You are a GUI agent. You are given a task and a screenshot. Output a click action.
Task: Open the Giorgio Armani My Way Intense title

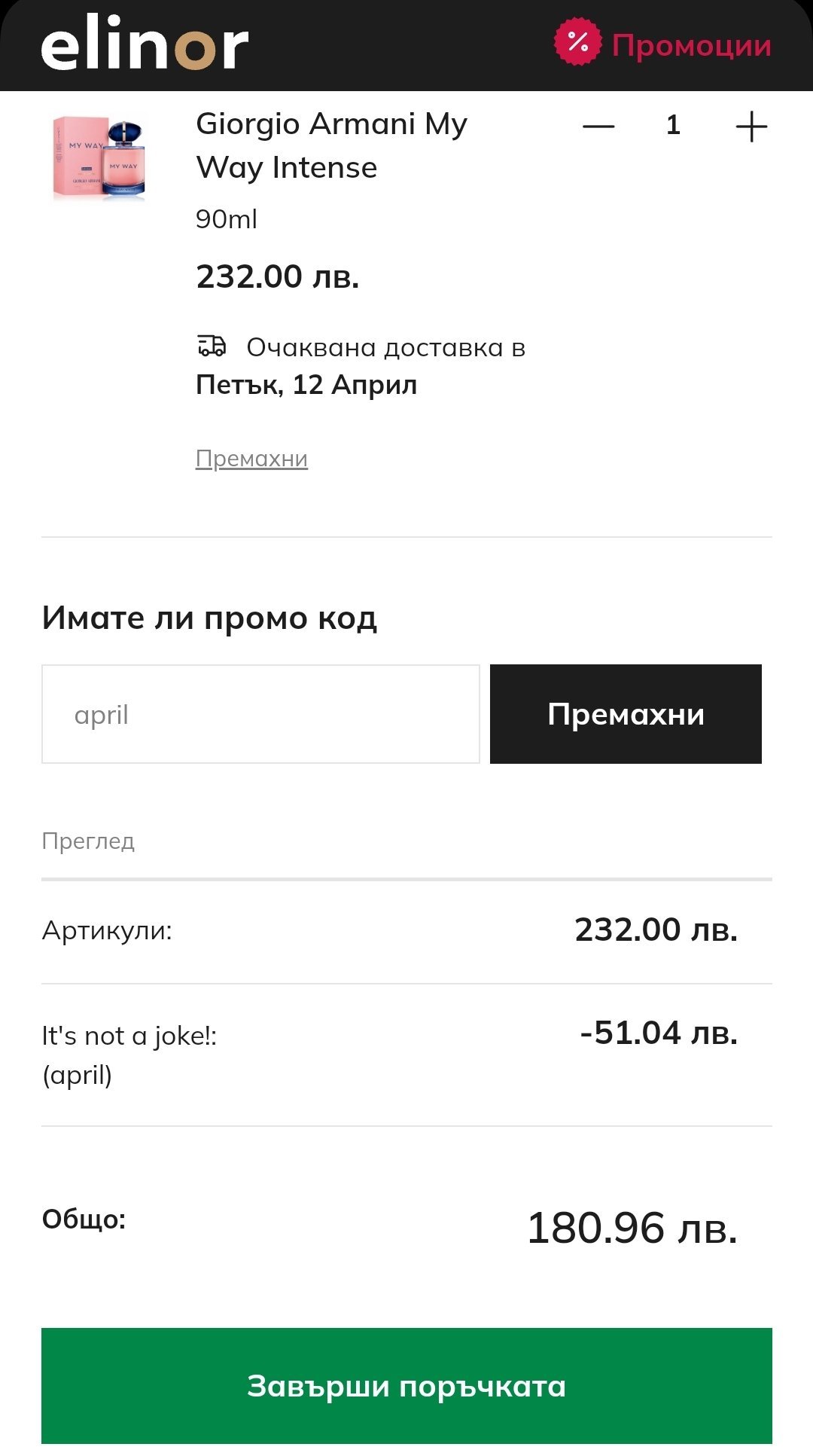pyautogui.click(x=331, y=145)
